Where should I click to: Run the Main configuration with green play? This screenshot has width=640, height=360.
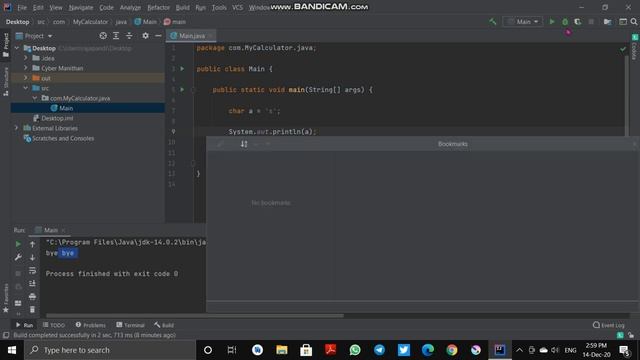[552, 22]
